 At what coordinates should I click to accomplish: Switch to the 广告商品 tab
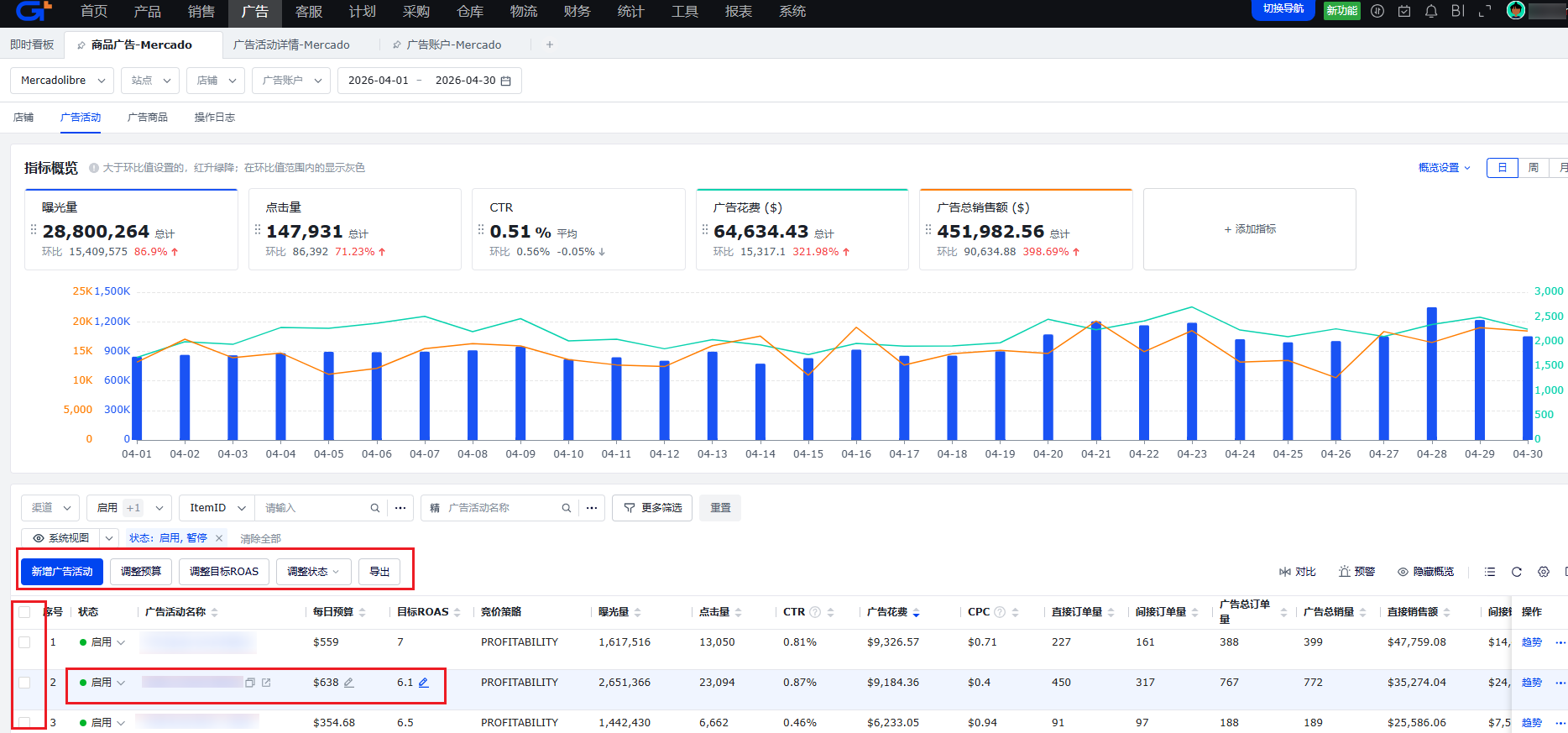point(148,118)
